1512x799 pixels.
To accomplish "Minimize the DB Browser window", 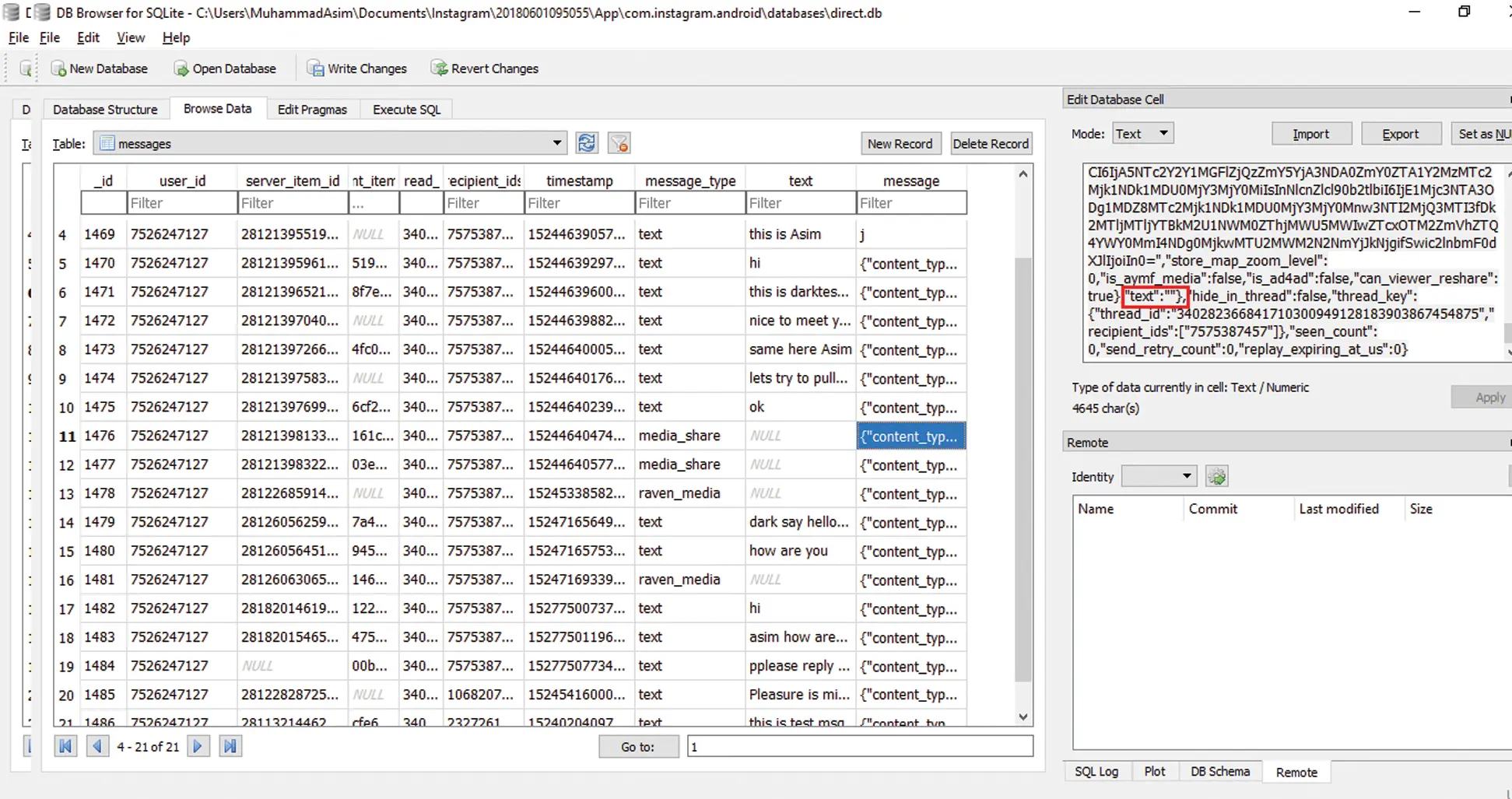I will [x=1415, y=12].
